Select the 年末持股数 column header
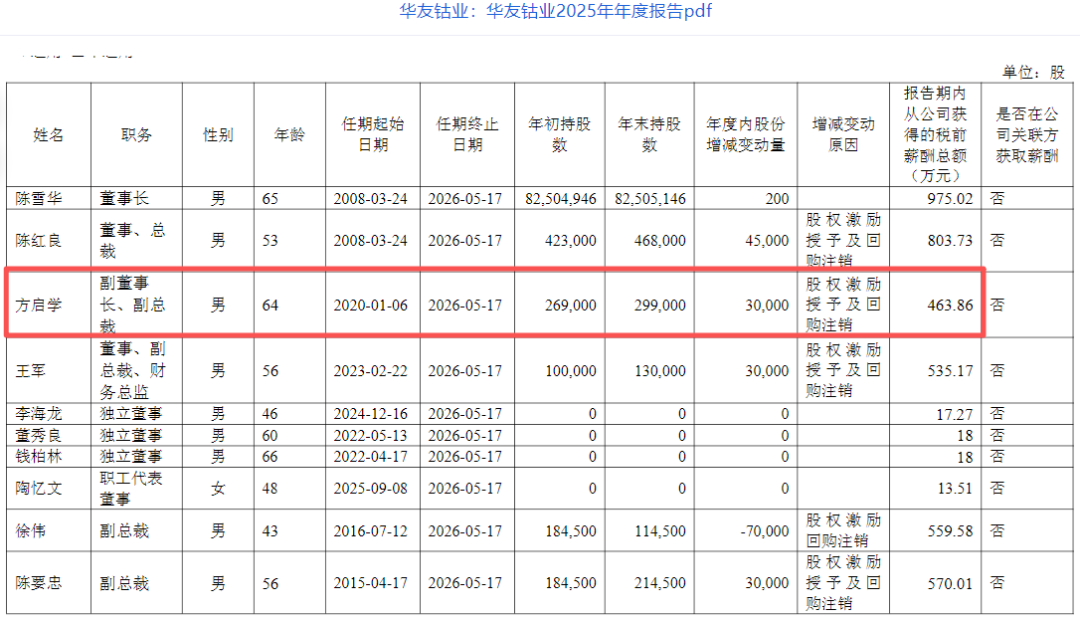Viewport: 1080px width, 618px height. coord(649,134)
